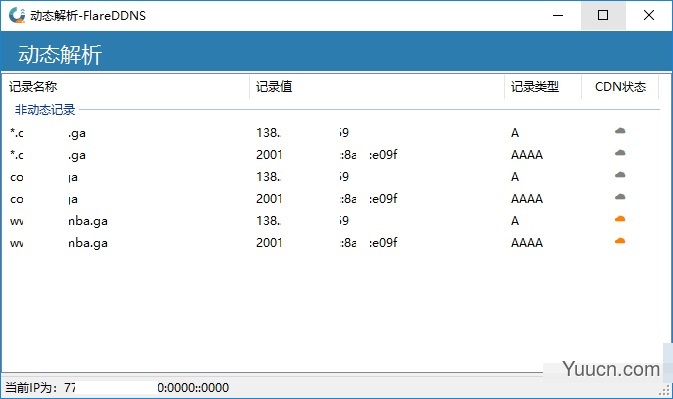Collapse the 非动态记录 group header
The width and height of the screenshot is (673, 399).
(x=45, y=110)
